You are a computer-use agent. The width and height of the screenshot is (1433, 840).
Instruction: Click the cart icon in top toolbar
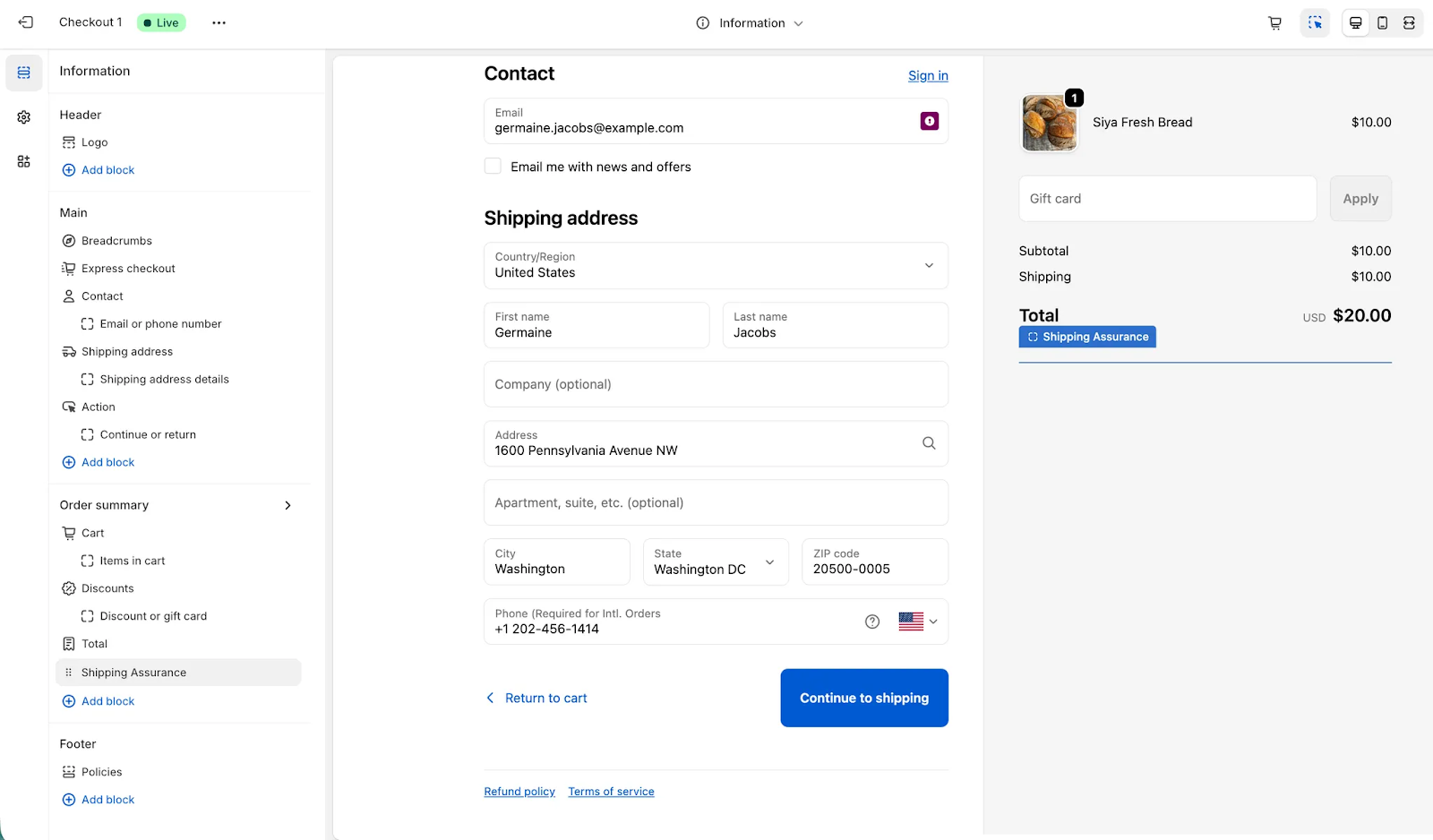coord(1274,23)
